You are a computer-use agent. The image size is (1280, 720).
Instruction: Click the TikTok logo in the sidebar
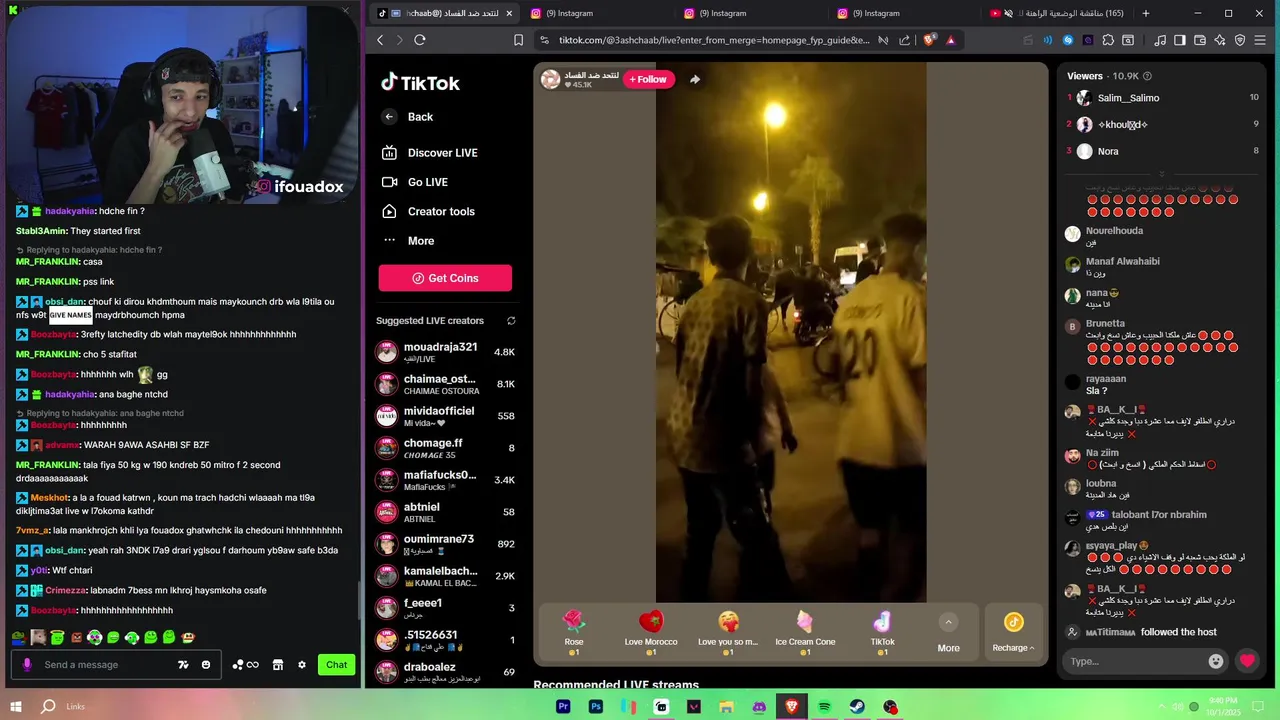click(x=420, y=83)
